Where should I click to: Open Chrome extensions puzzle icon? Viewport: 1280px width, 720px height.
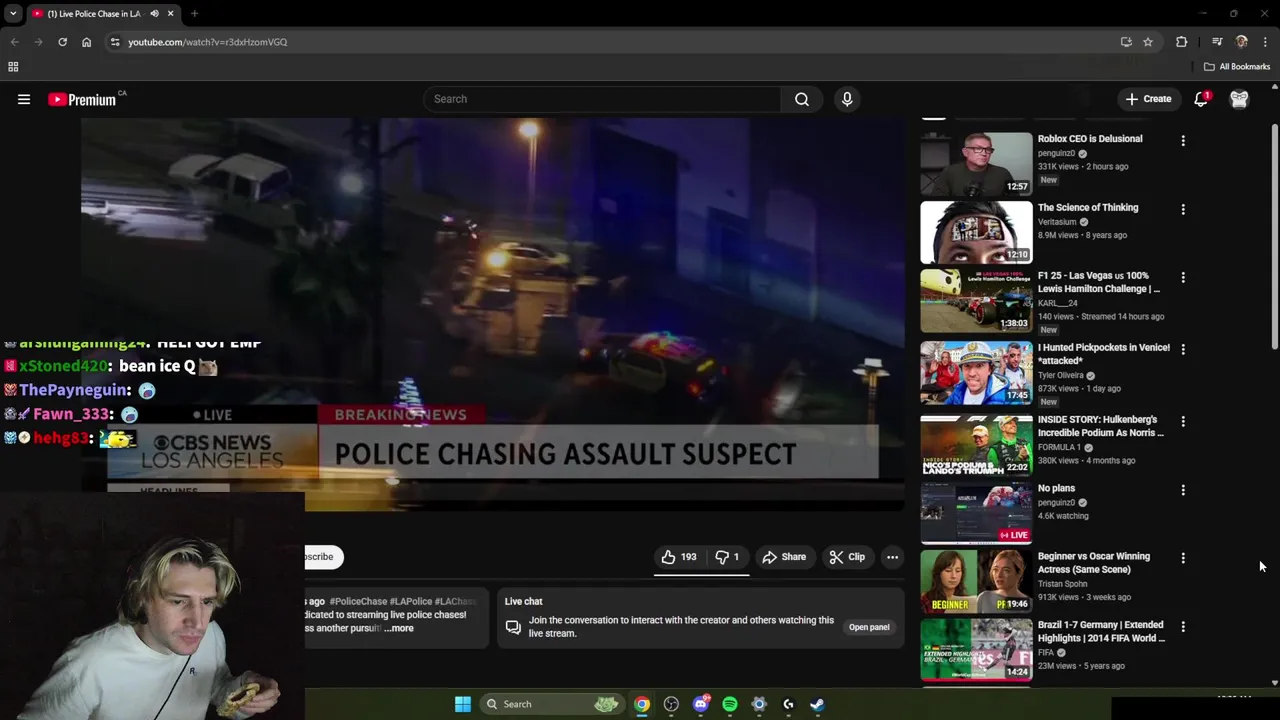click(x=1182, y=42)
